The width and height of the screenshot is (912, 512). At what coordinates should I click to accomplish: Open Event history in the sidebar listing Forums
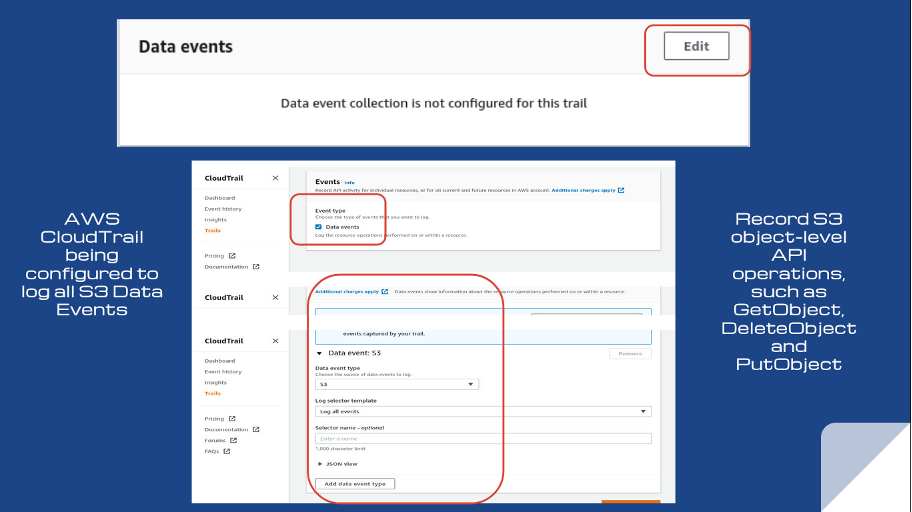click(x=223, y=371)
